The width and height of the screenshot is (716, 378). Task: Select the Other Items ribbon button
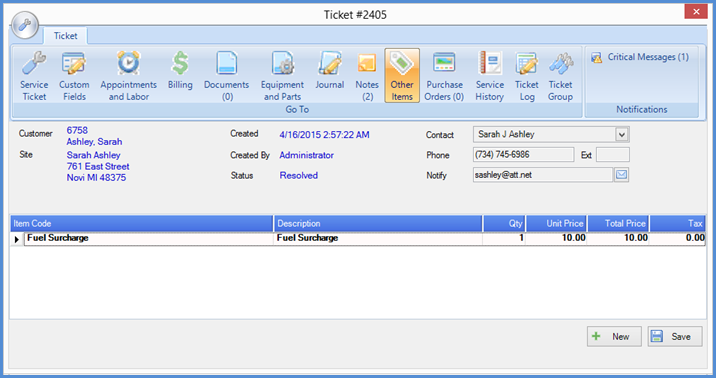(402, 76)
